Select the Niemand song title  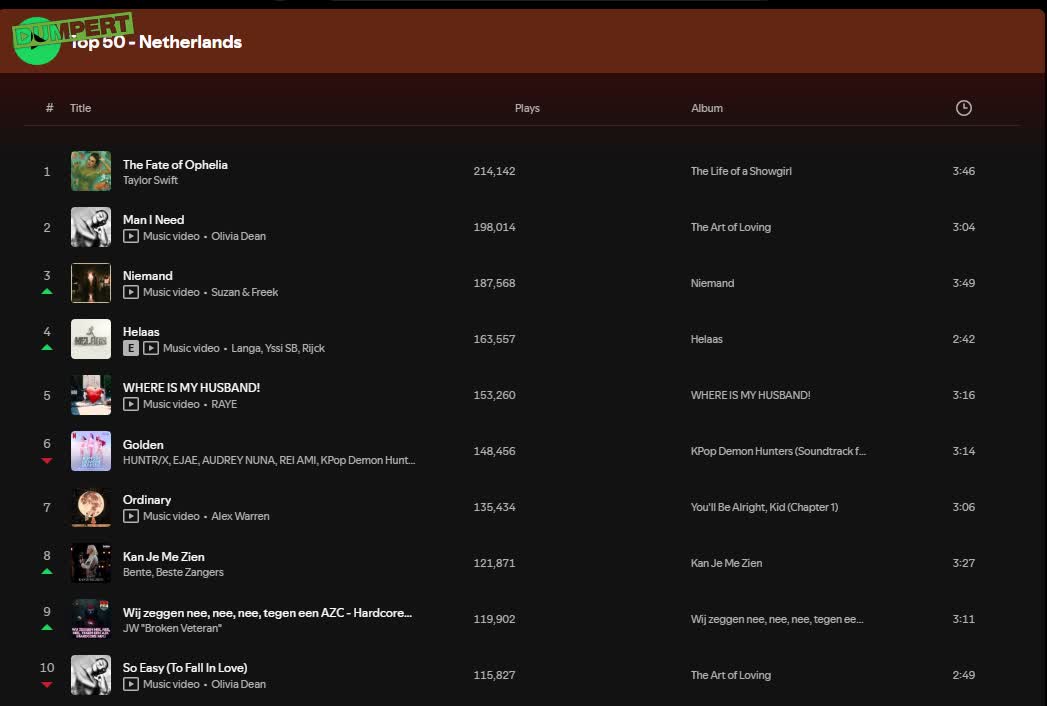coord(148,275)
